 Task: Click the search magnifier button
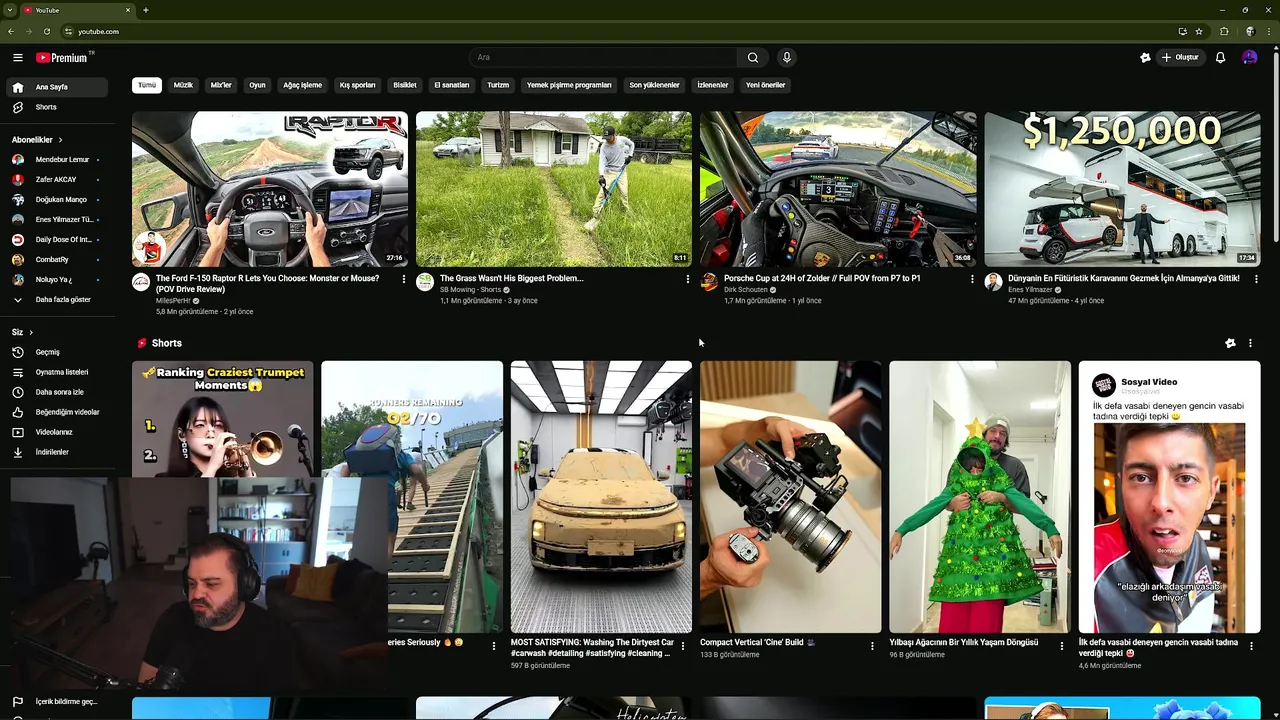[753, 58]
